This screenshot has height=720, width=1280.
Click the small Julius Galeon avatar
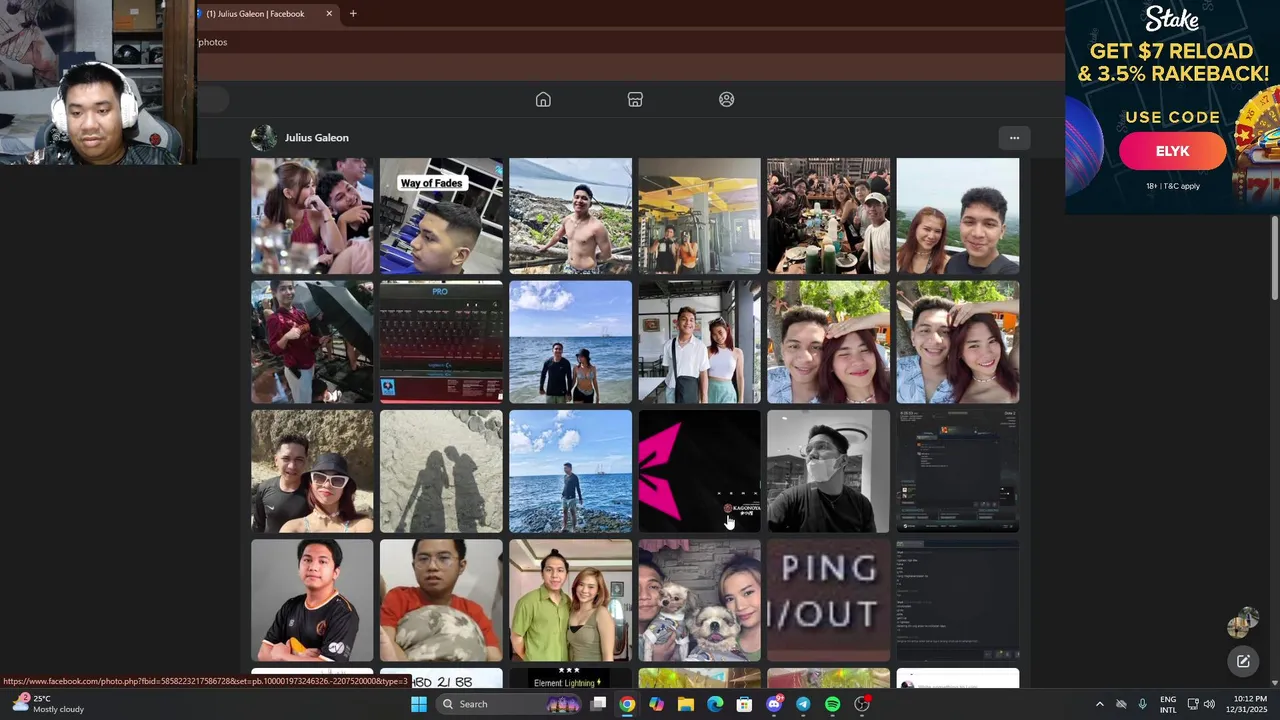pos(264,138)
